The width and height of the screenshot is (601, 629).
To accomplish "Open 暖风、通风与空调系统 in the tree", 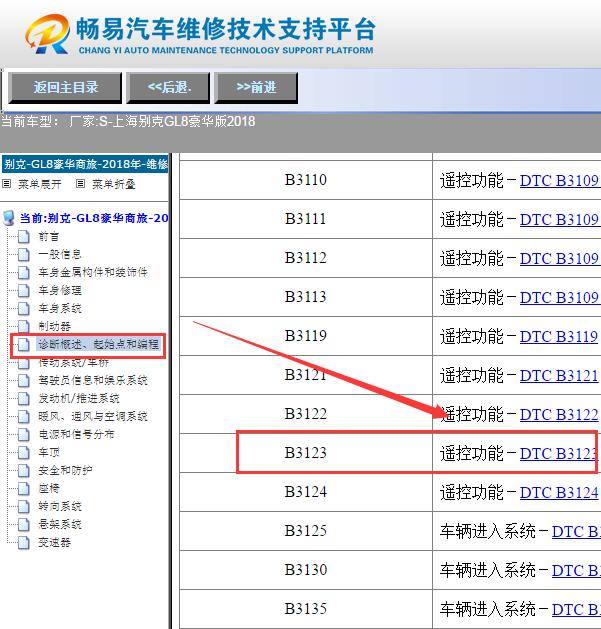I will coord(93,416).
